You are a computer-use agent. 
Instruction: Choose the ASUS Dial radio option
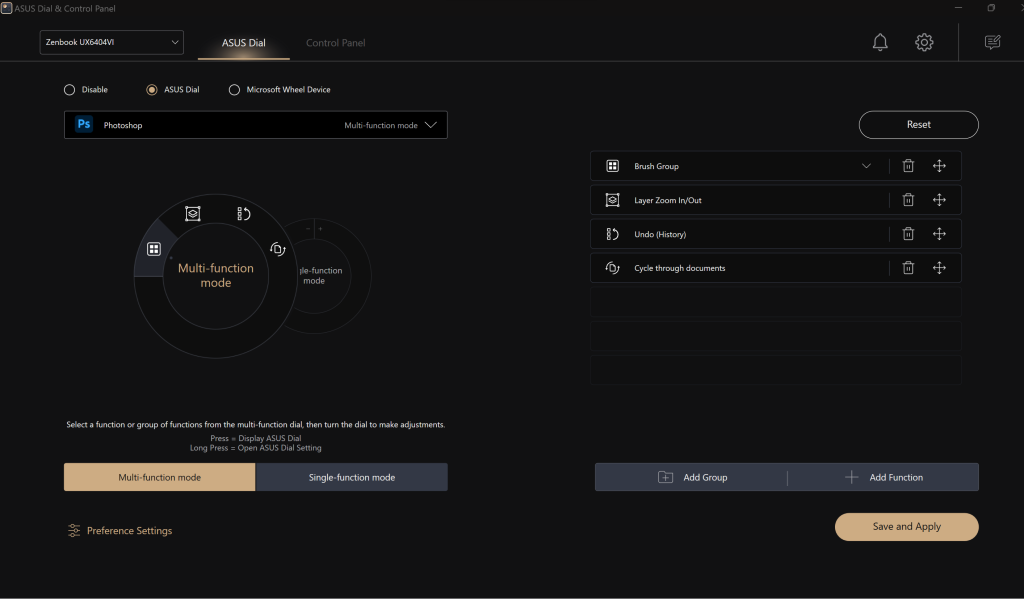coord(152,90)
